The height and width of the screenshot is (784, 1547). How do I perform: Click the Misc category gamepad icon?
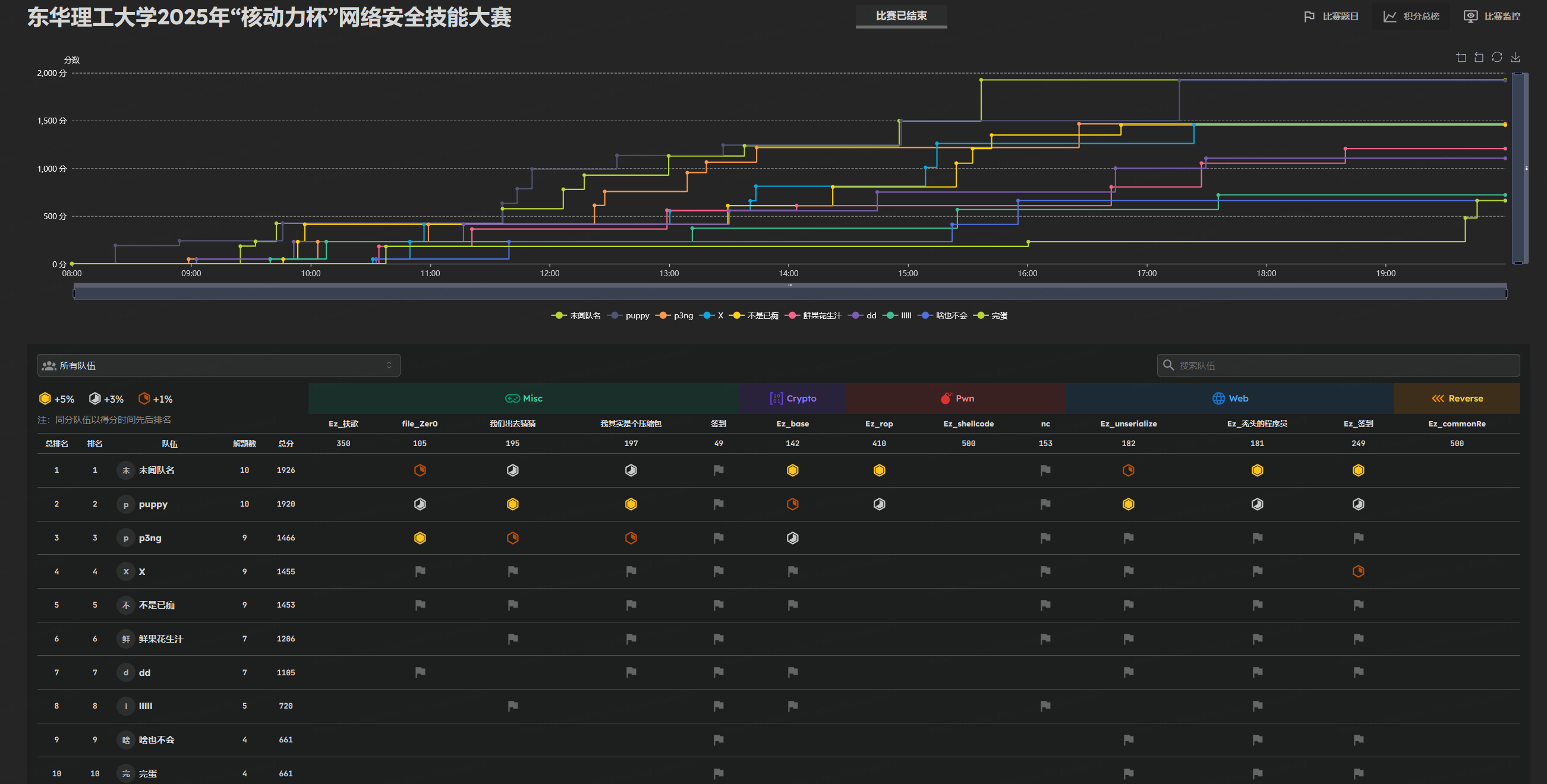point(512,399)
